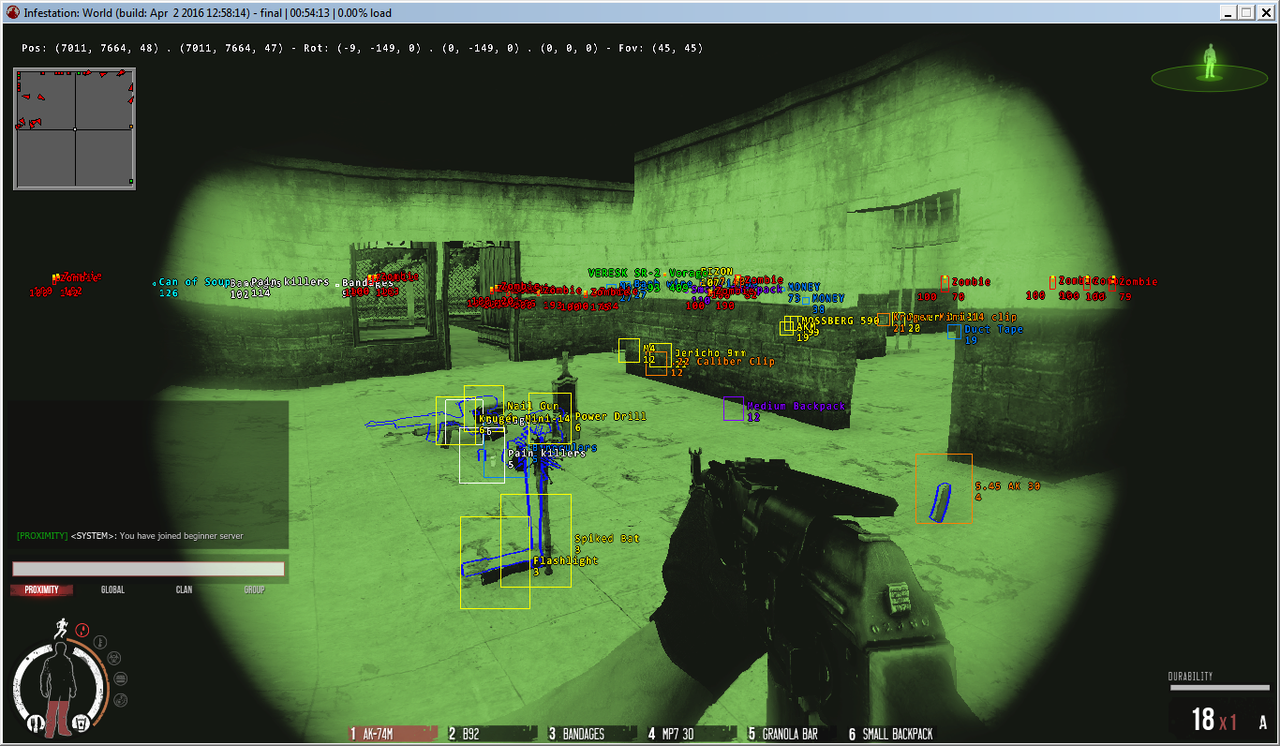Click the Power Drill item label
The width and height of the screenshot is (1280, 746).
pos(610,417)
